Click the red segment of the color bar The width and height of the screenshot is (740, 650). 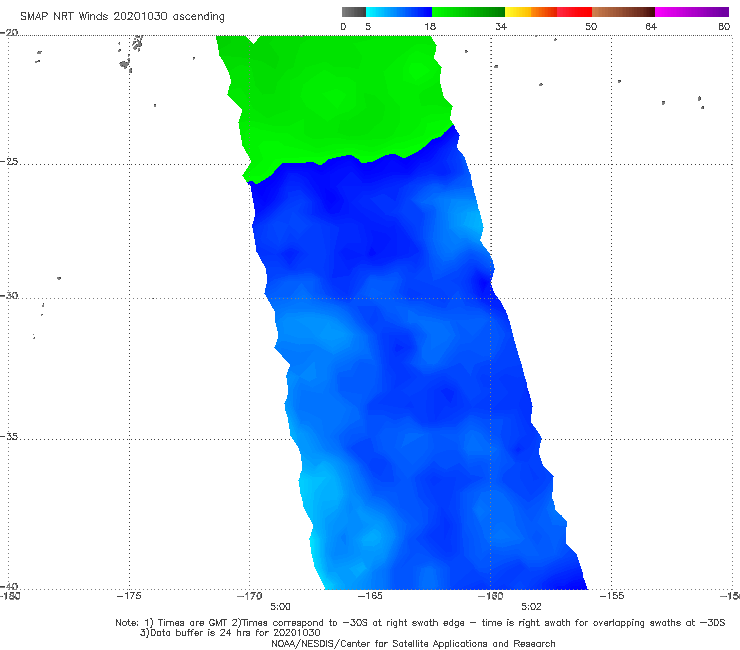click(x=574, y=12)
